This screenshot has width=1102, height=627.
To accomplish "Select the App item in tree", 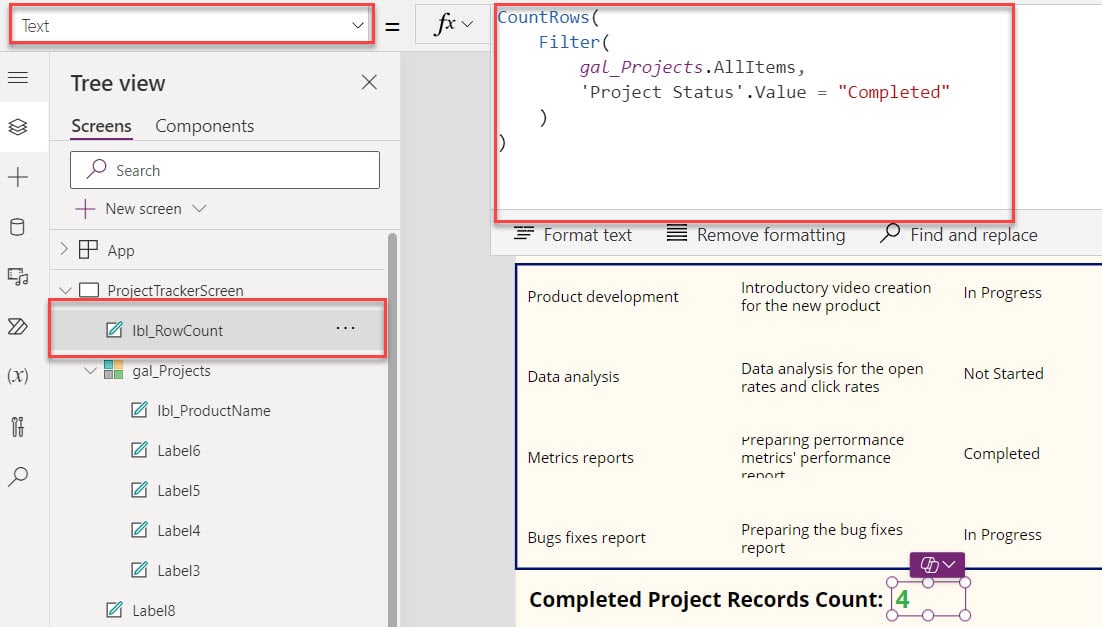I will click(121, 250).
